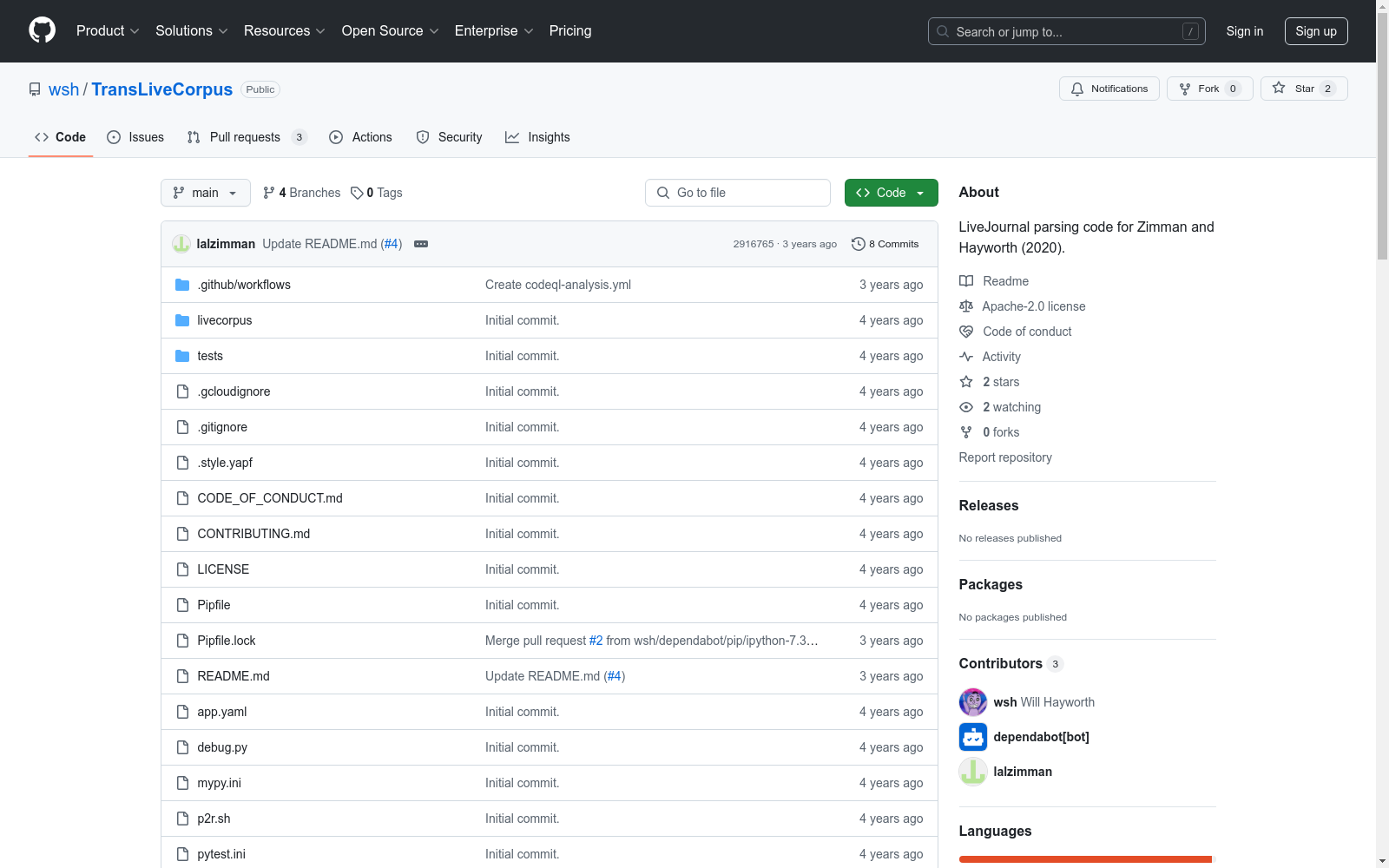The image size is (1389, 868).
Task: Click the commit history clock icon
Action: (859, 244)
